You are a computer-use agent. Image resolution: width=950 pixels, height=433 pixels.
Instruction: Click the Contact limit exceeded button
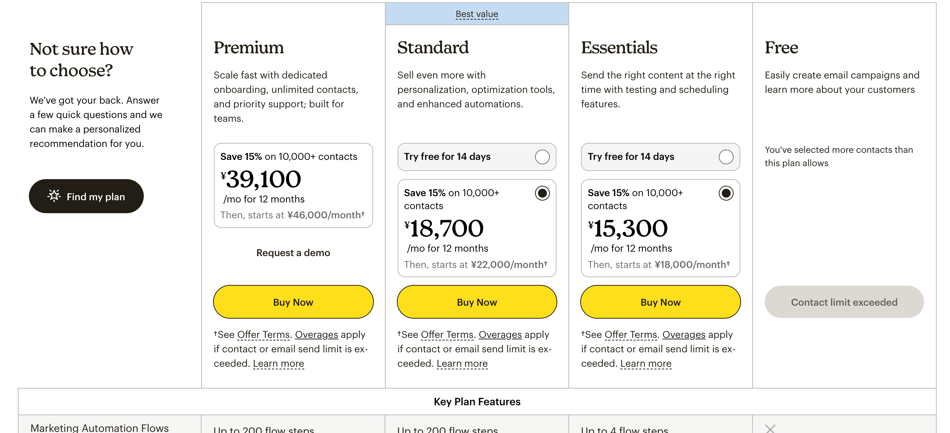[844, 302]
